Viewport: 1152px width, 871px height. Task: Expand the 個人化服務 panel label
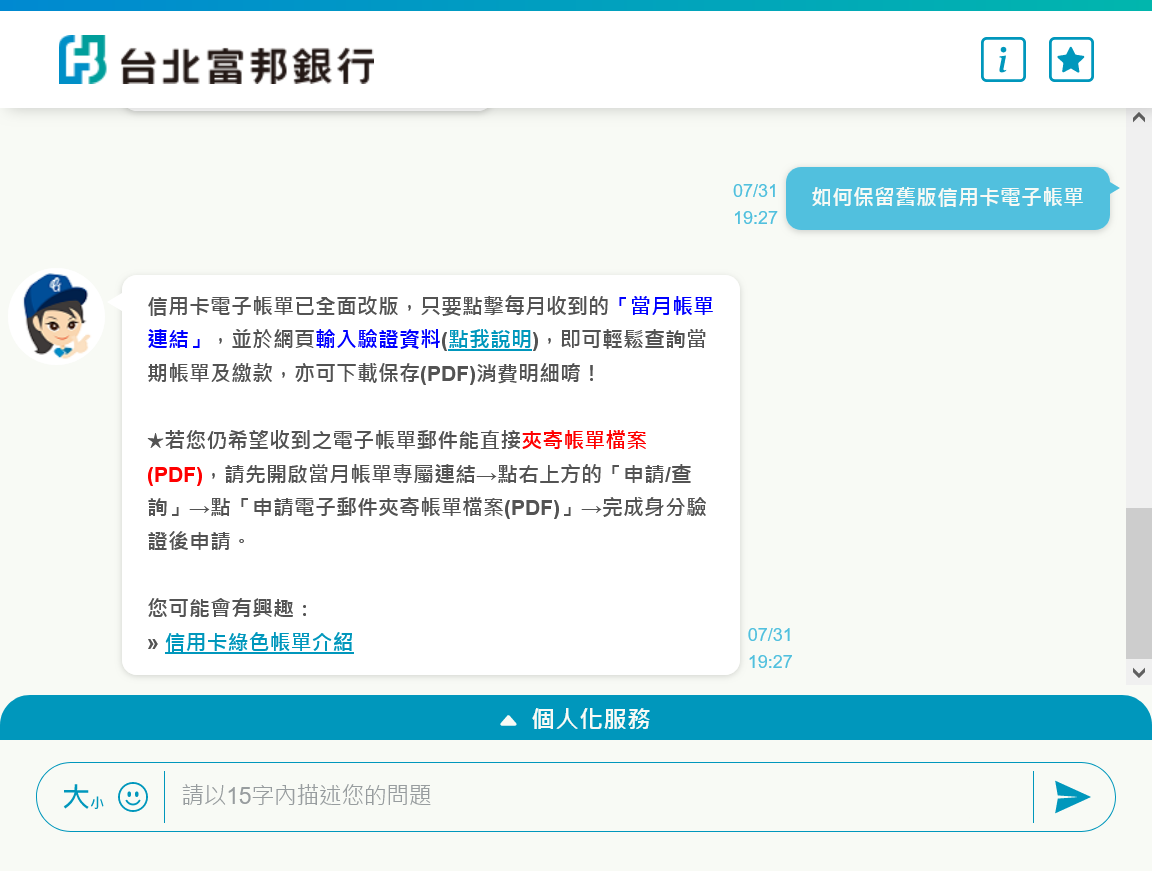[x=590, y=719]
